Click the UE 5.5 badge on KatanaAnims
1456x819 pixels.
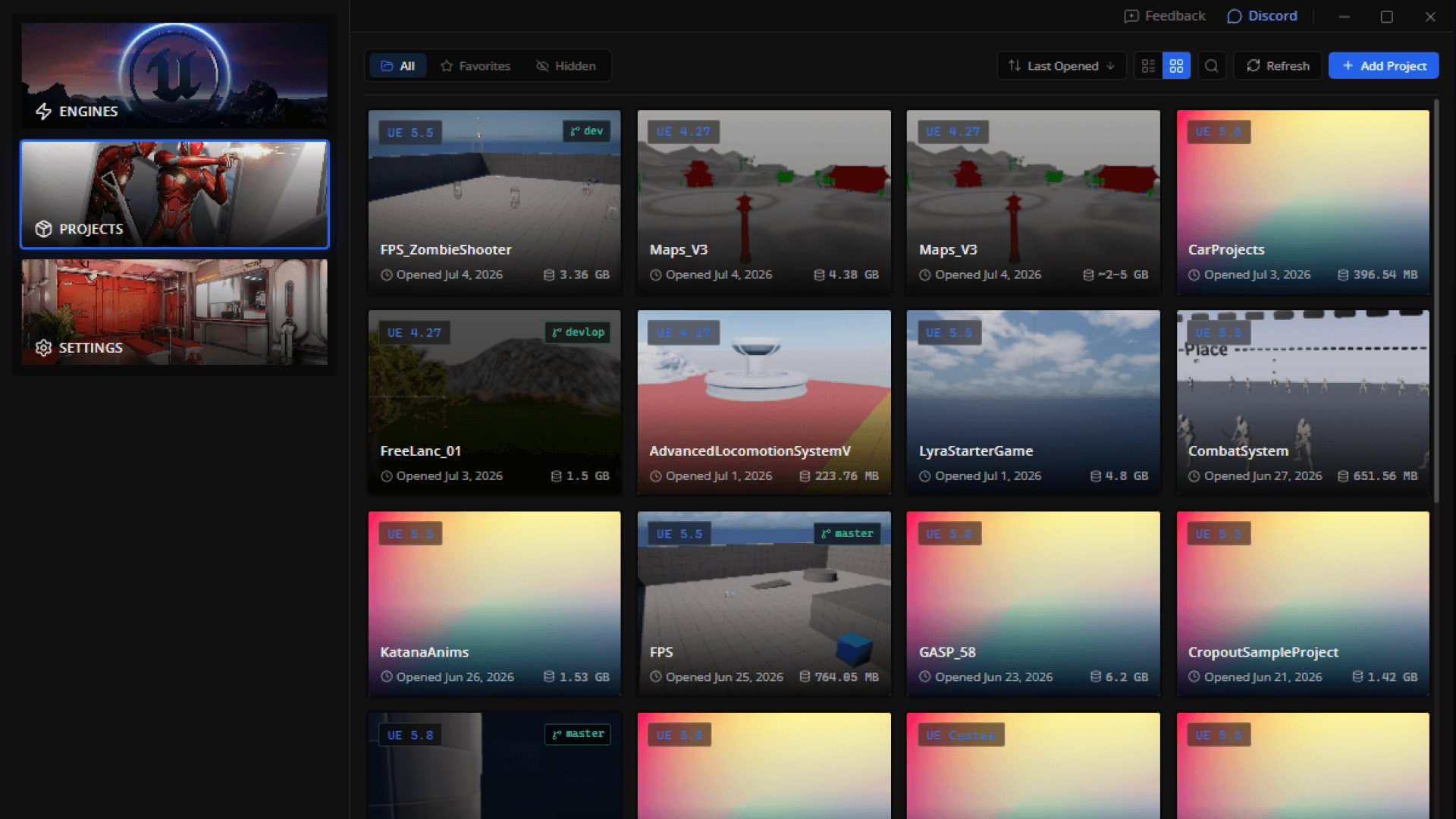coord(410,534)
